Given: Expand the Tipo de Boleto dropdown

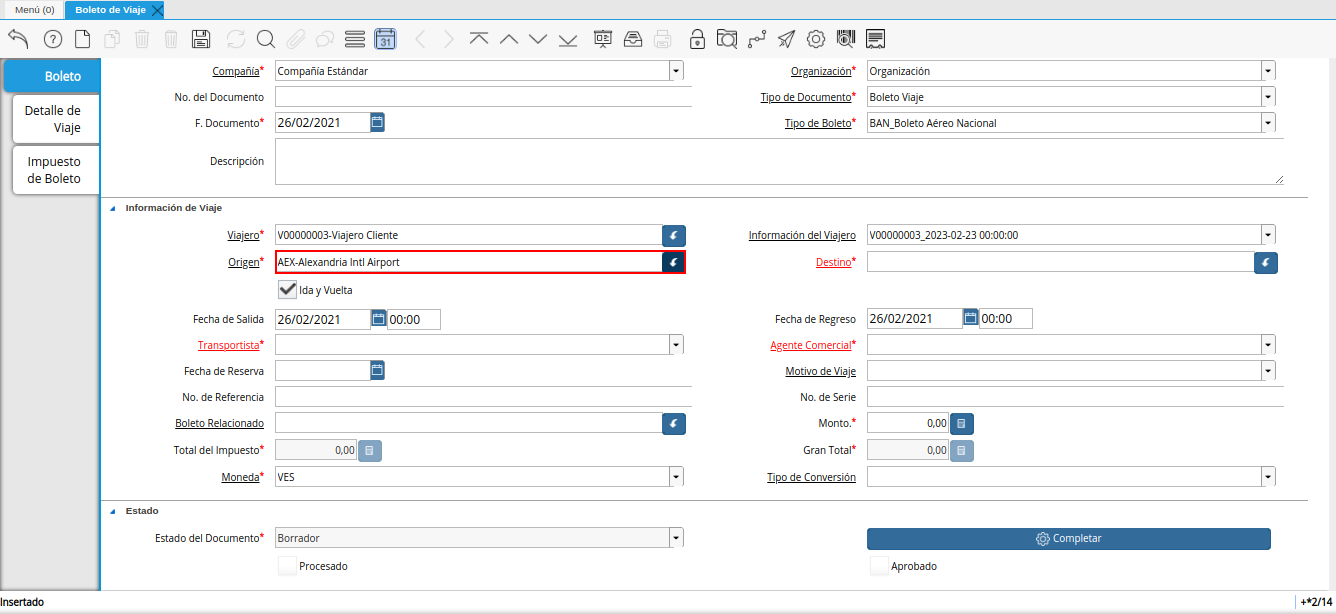Looking at the screenshot, I should pos(1268,123).
